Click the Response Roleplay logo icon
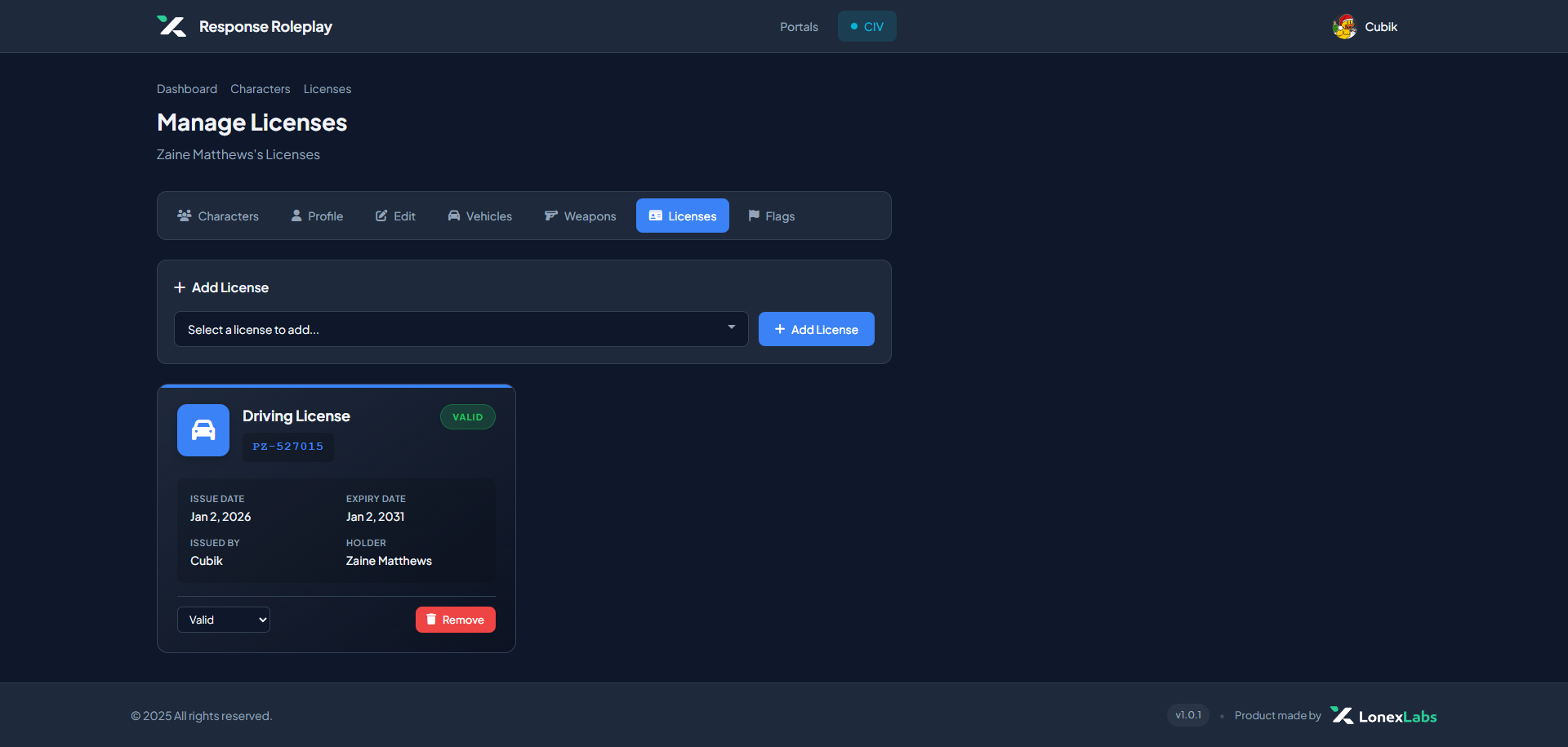Viewport: 1568px width, 747px height. tap(171, 26)
